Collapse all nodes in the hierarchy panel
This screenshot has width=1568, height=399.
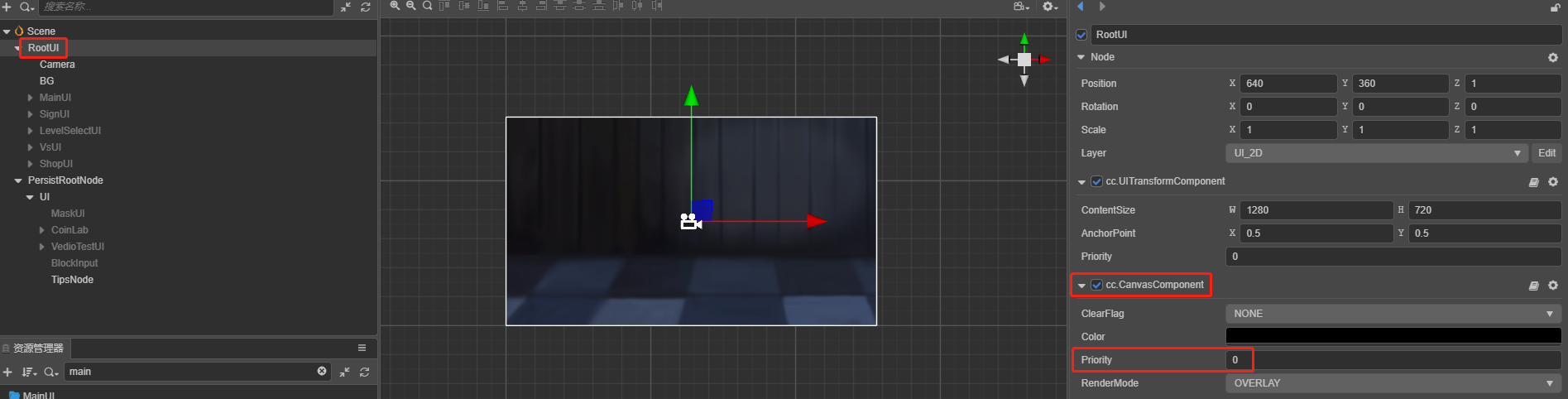pos(345,7)
